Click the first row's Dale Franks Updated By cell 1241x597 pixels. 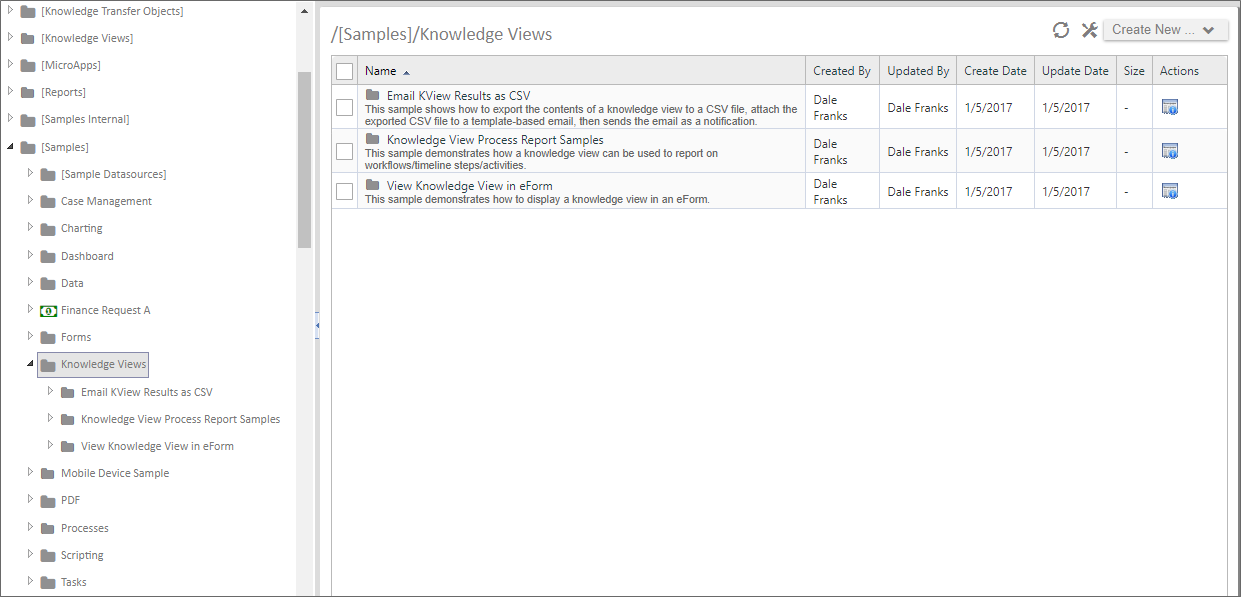pyautogui.click(x=918, y=107)
